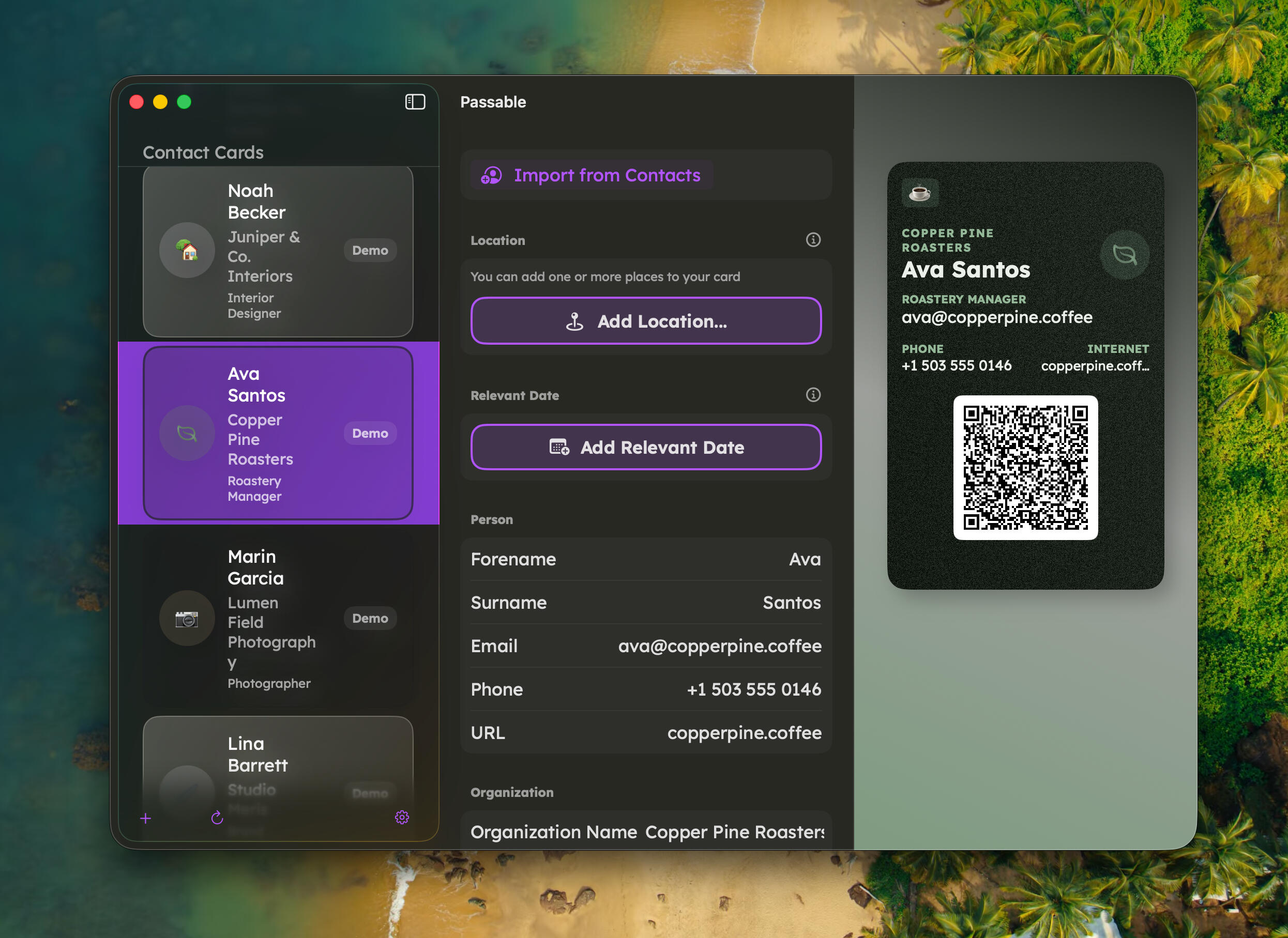Screen dimensions: 1288x938
Task: Click the Location info icon
Action: click(x=813, y=240)
